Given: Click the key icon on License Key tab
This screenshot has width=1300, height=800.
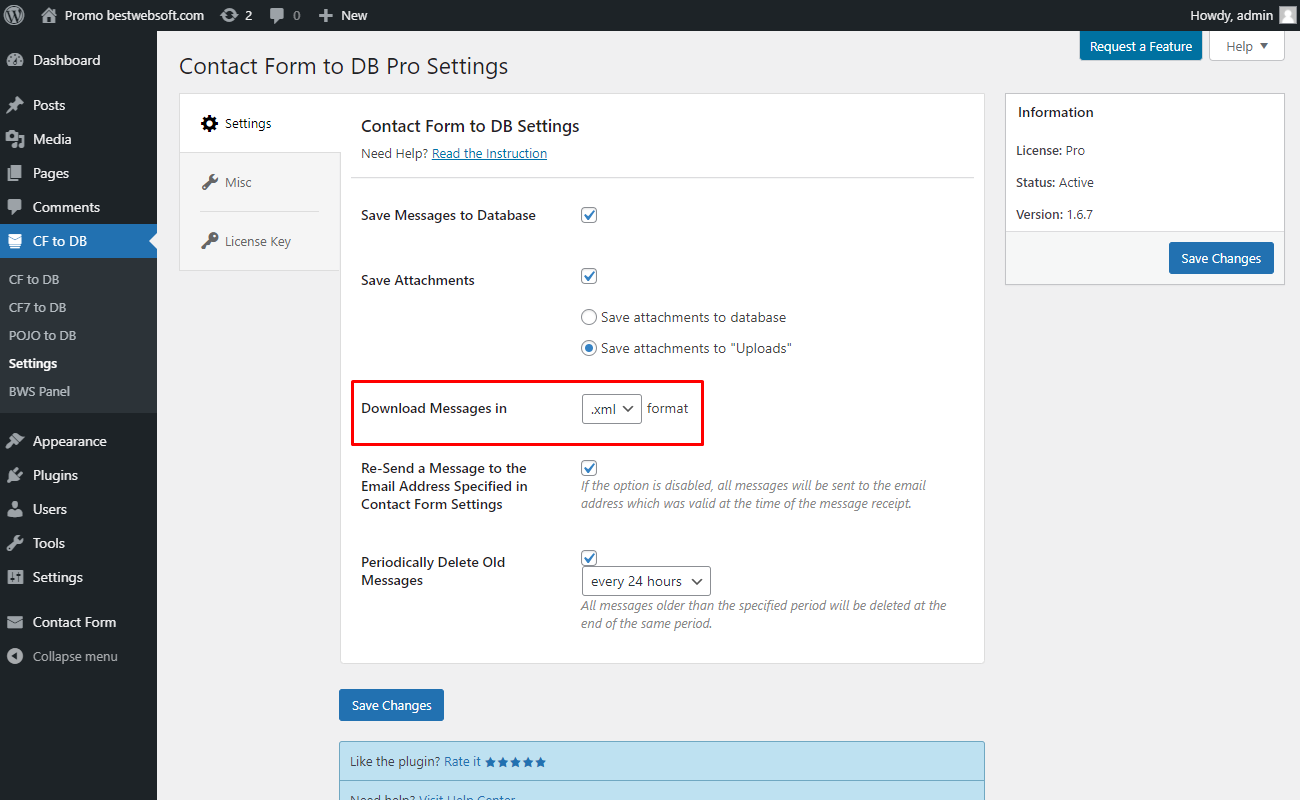Looking at the screenshot, I should coord(209,240).
